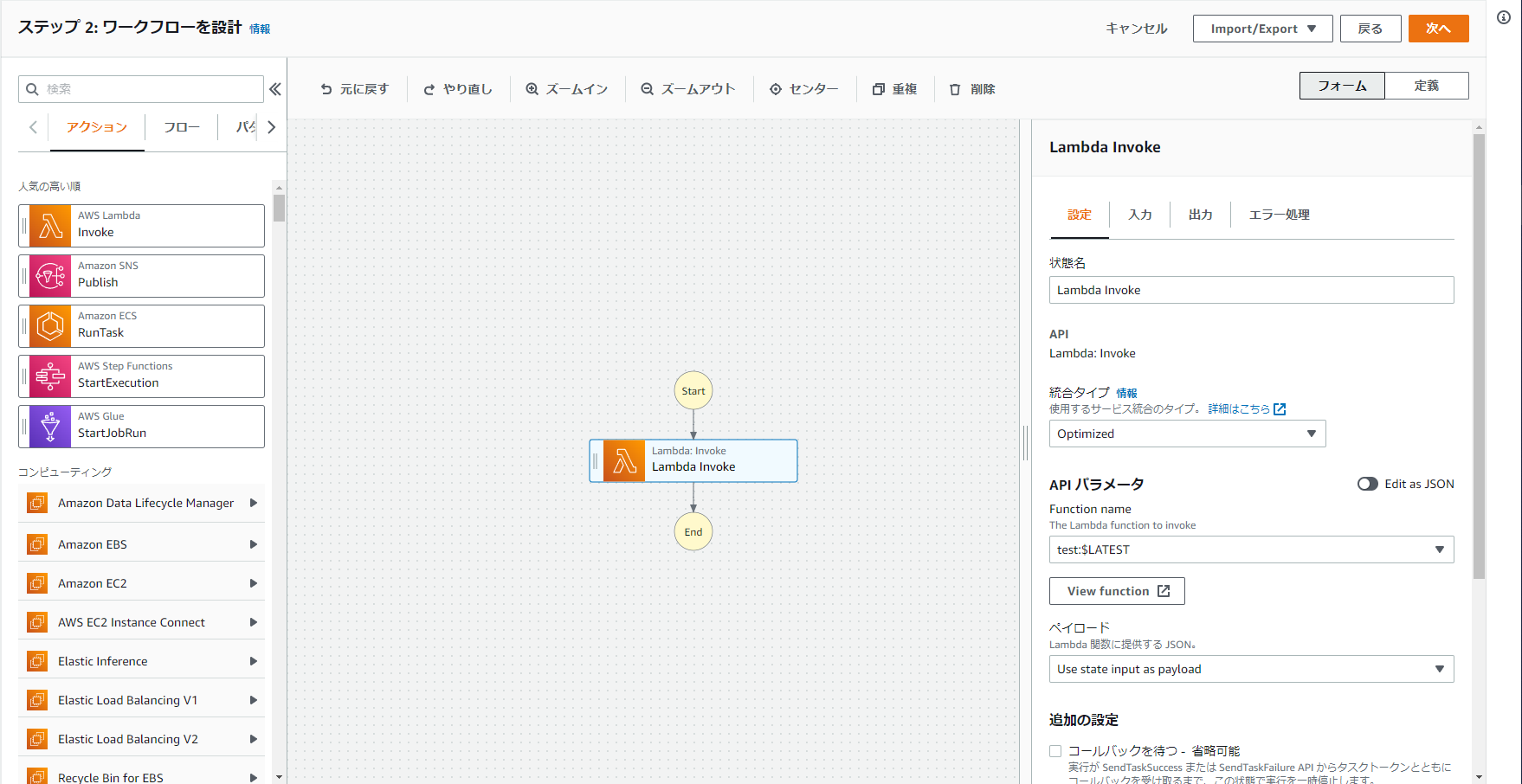Click the View function link
This screenshot has height=784, width=1522.
(x=1117, y=590)
